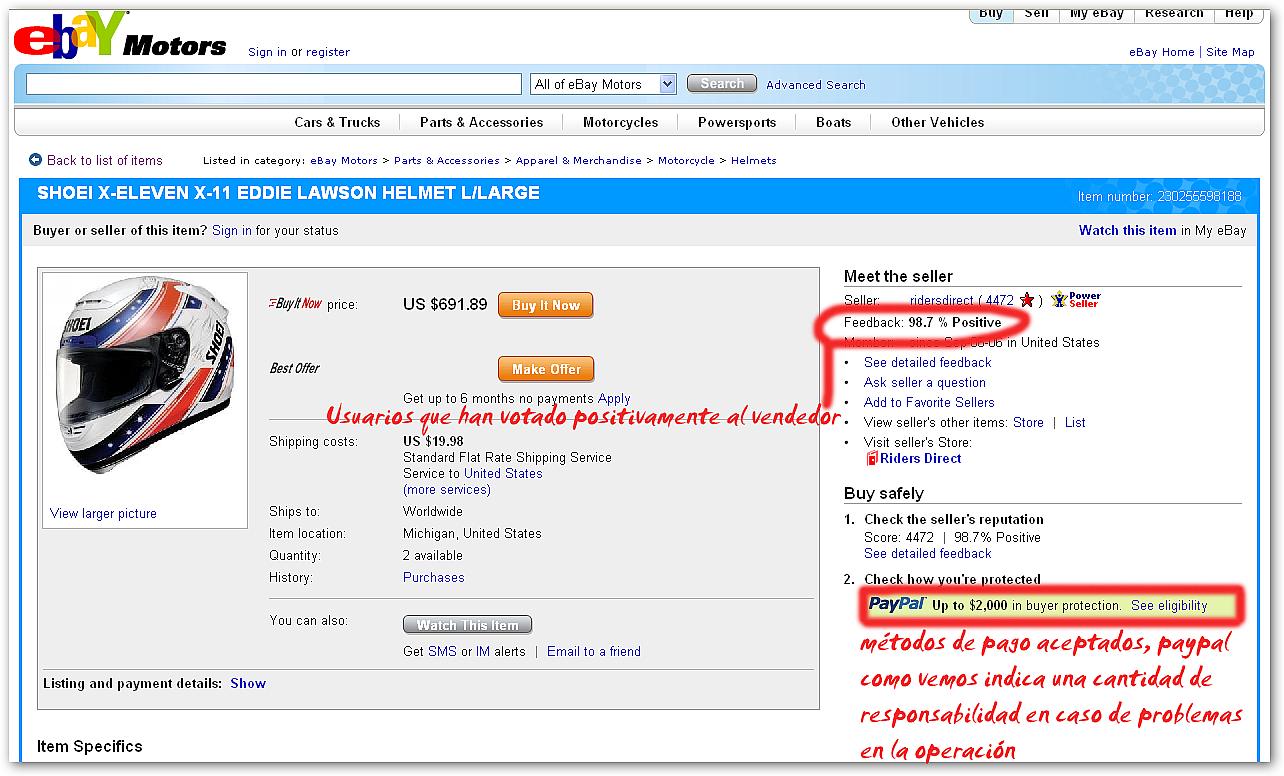Click 'Email to a friend' link
This screenshot has height=776, width=1284.
pyautogui.click(x=594, y=651)
